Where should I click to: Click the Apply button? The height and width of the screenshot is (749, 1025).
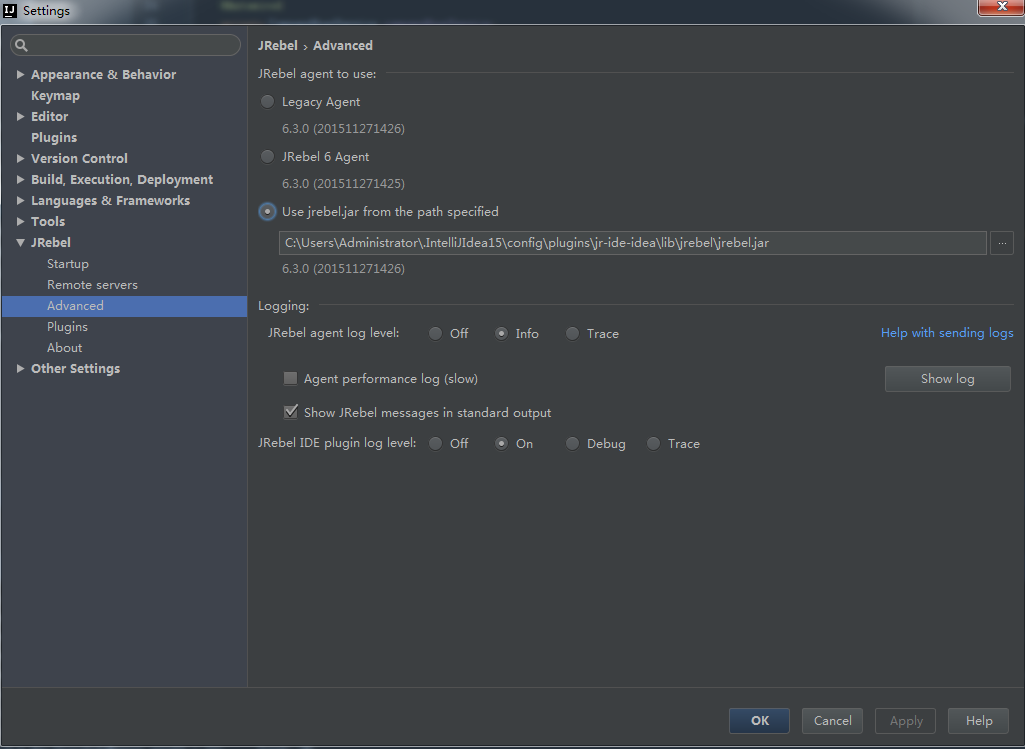[905, 720]
